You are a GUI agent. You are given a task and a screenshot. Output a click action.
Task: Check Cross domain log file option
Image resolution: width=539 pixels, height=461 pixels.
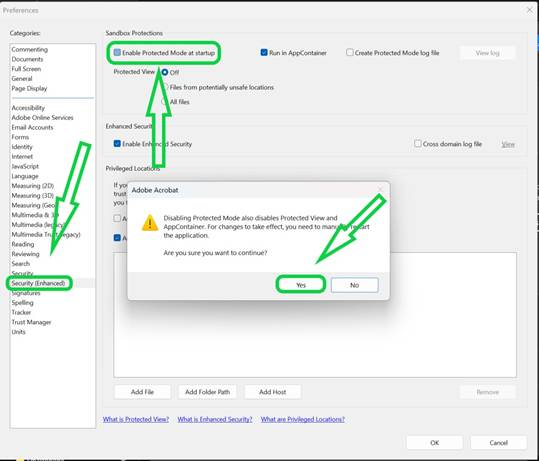pos(417,143)
